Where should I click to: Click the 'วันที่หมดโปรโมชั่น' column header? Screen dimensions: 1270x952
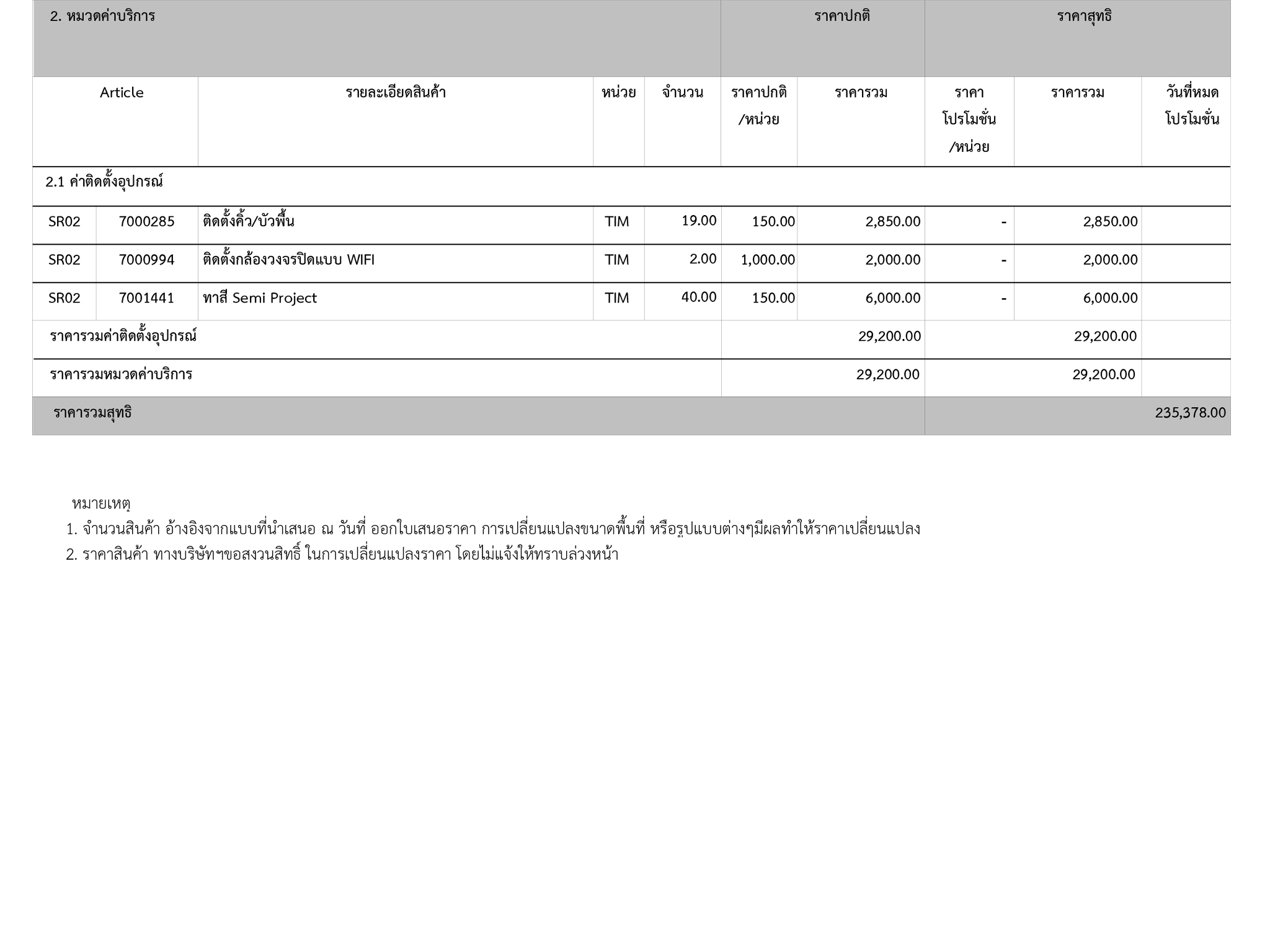(1191, 106)
